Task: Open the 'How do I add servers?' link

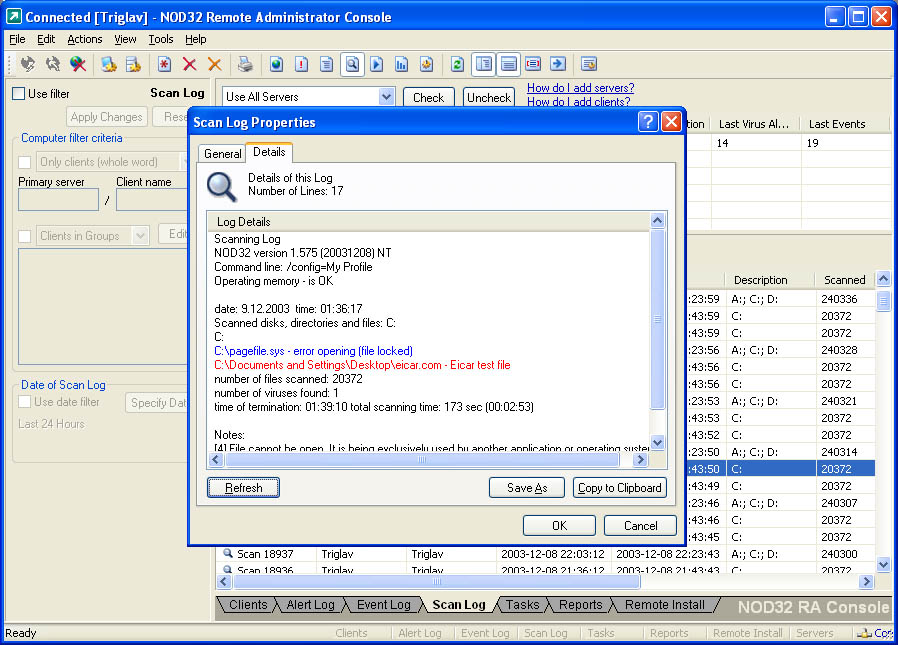Action: click(581, 88)
